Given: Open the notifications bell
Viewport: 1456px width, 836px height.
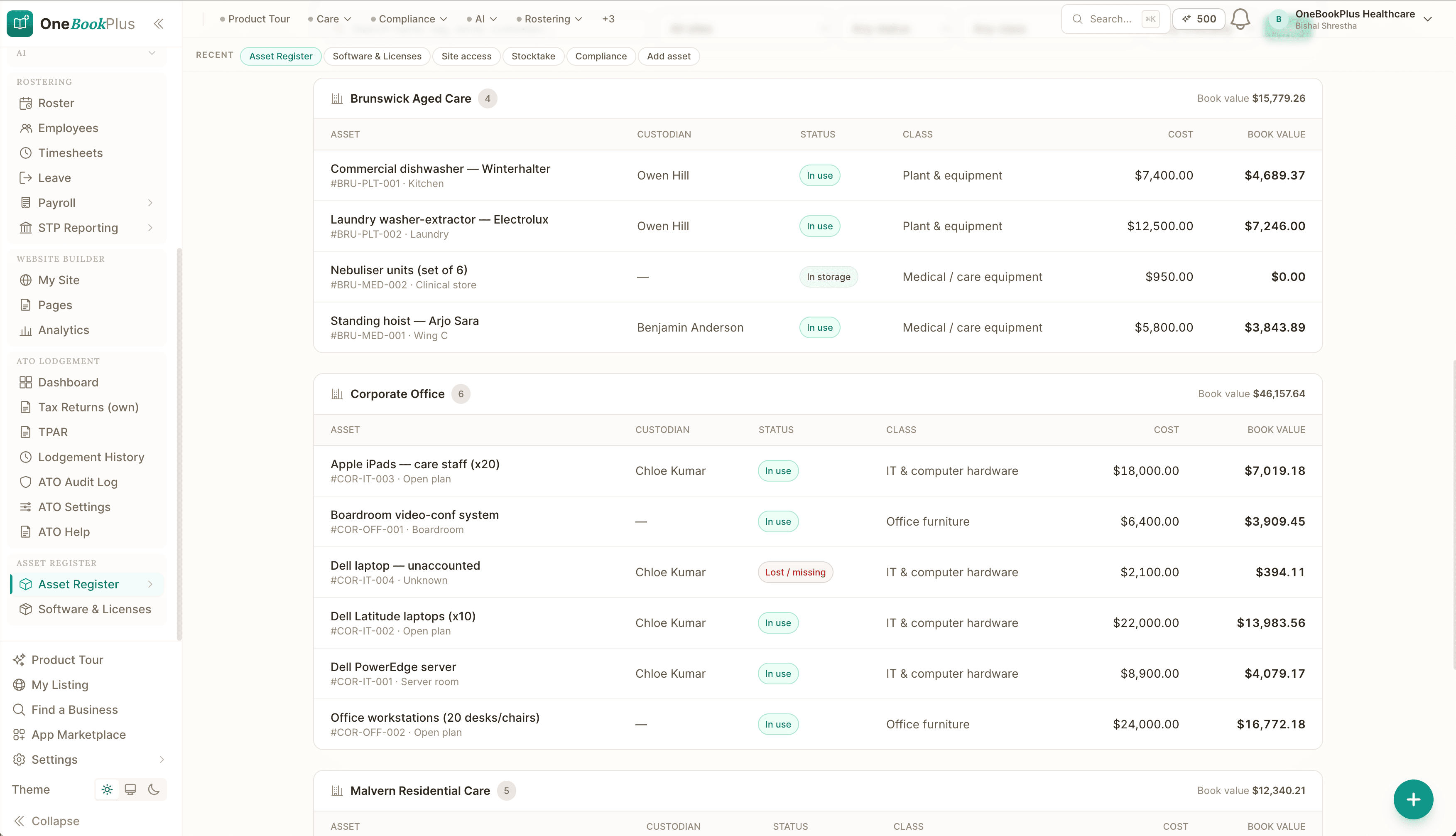Looking at the screenshot, I should pos(1240,19).
